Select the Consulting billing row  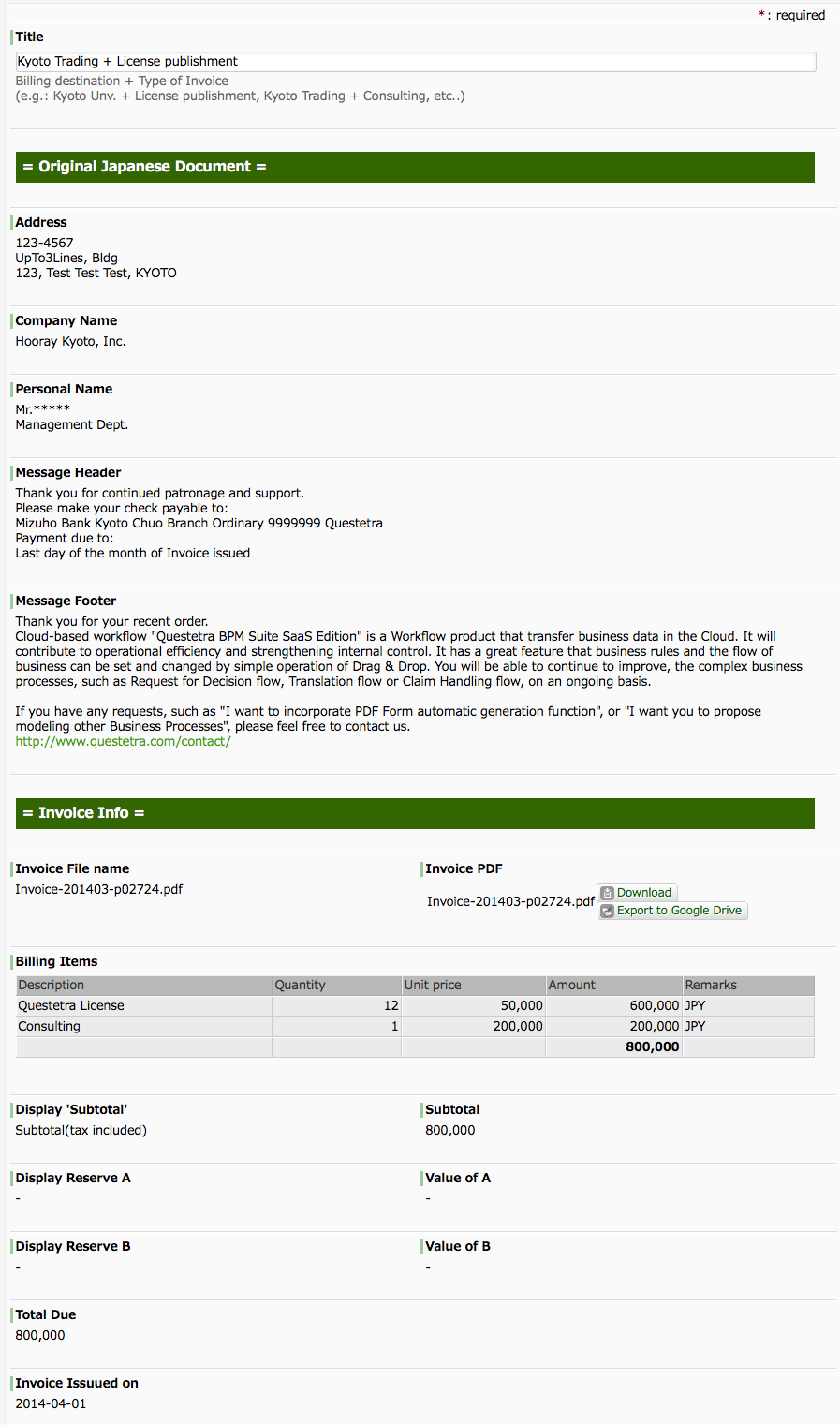point(415,1025)
